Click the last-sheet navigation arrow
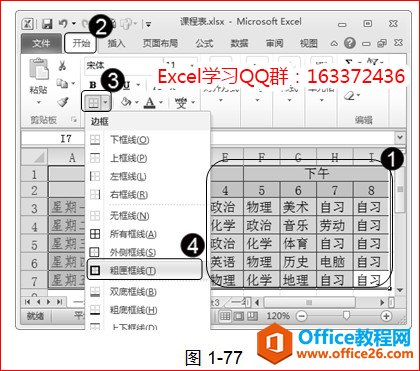420x371 pixels. tap(60, 302)
